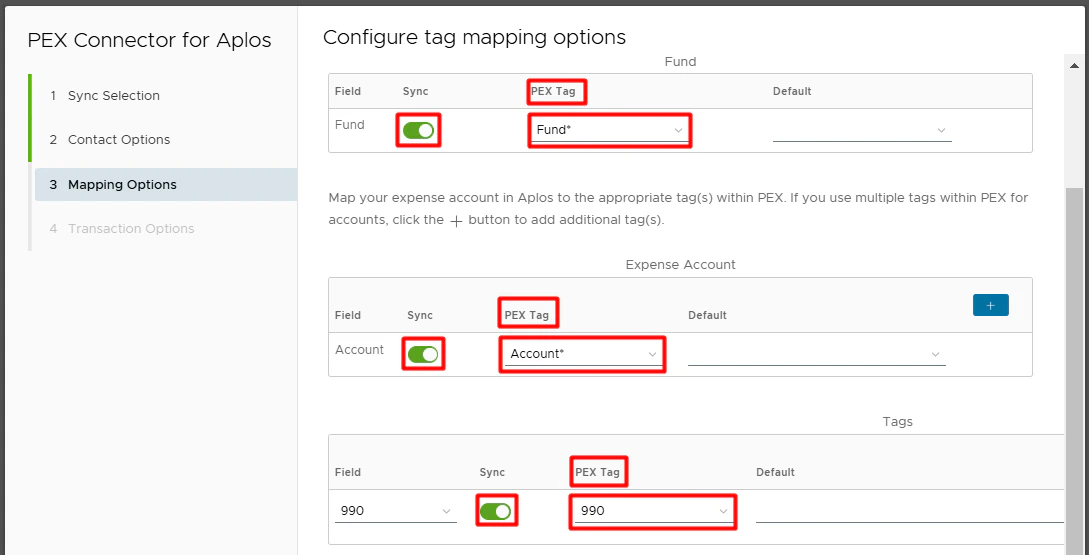Click the PEX Tag header in Fund table
This screenshot has height=555, width=1089.
pyautogui.click(x=556, y=91)
